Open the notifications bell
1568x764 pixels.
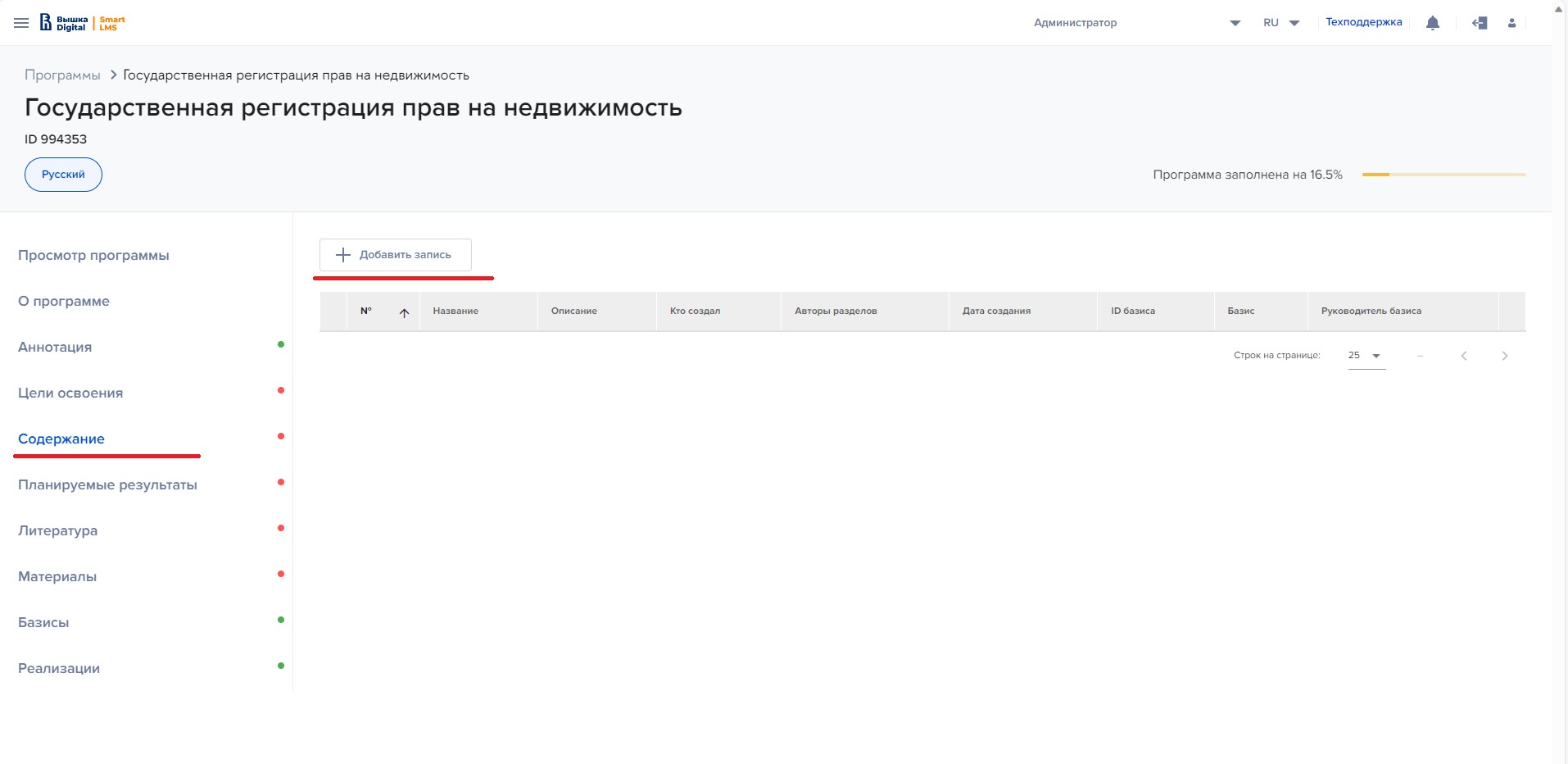(1432, 23)
